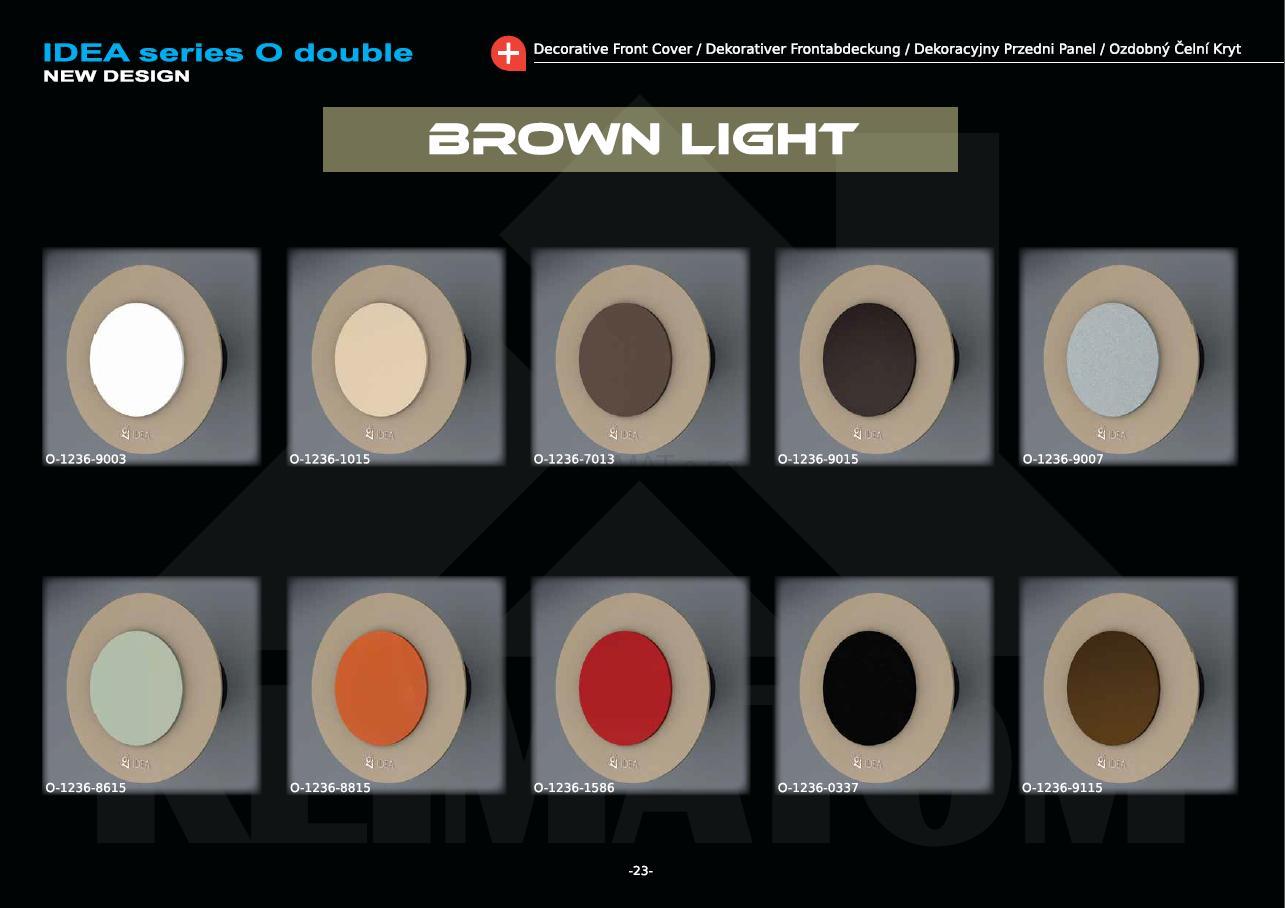Click the product code O-1236-9003
Viewport: 1285px width, 908px height.
[x=86, y=460]
